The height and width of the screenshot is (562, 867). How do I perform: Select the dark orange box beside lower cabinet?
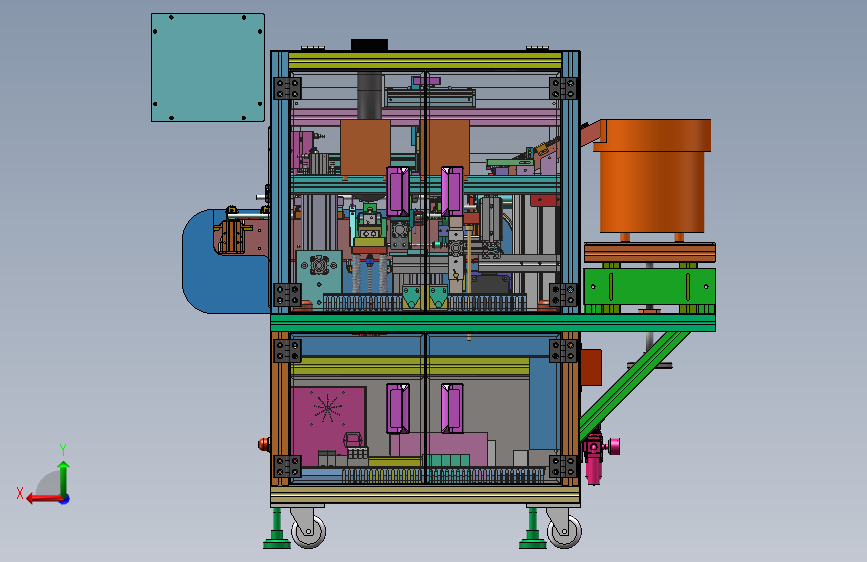[591, 367]
